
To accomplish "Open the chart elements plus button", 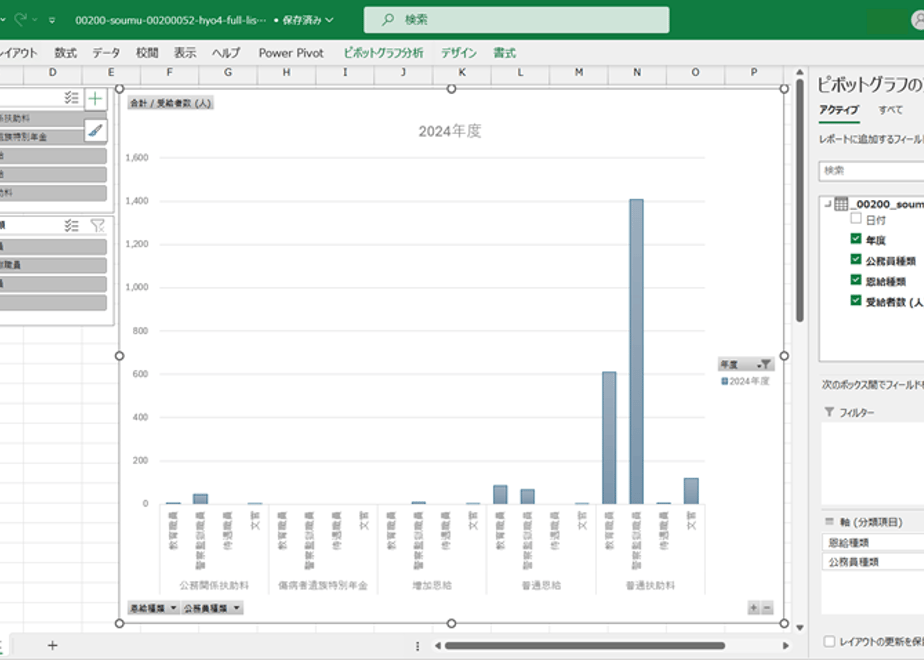I will (95, 98).
